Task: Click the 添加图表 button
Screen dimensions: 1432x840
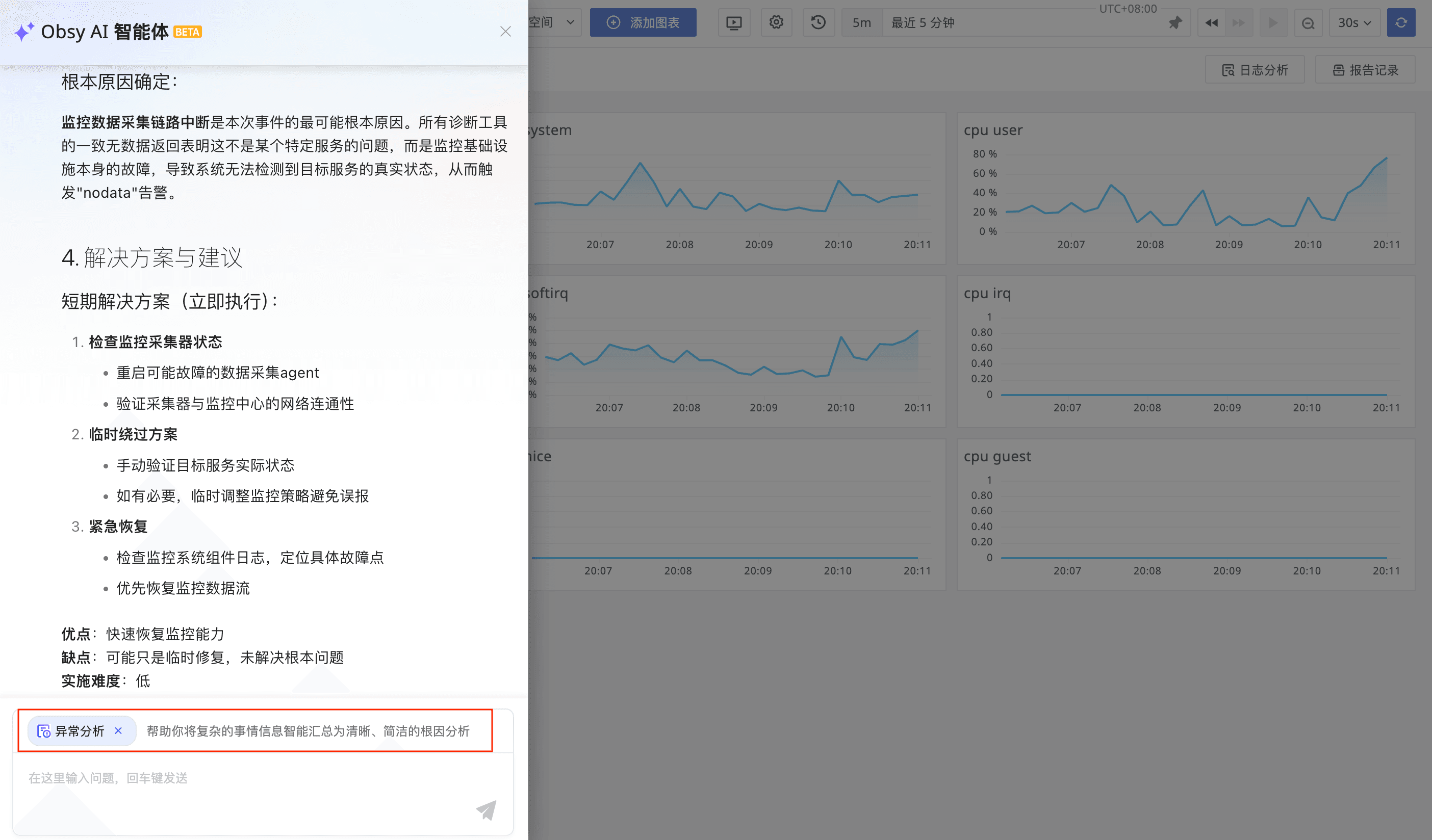Action: 643,23
